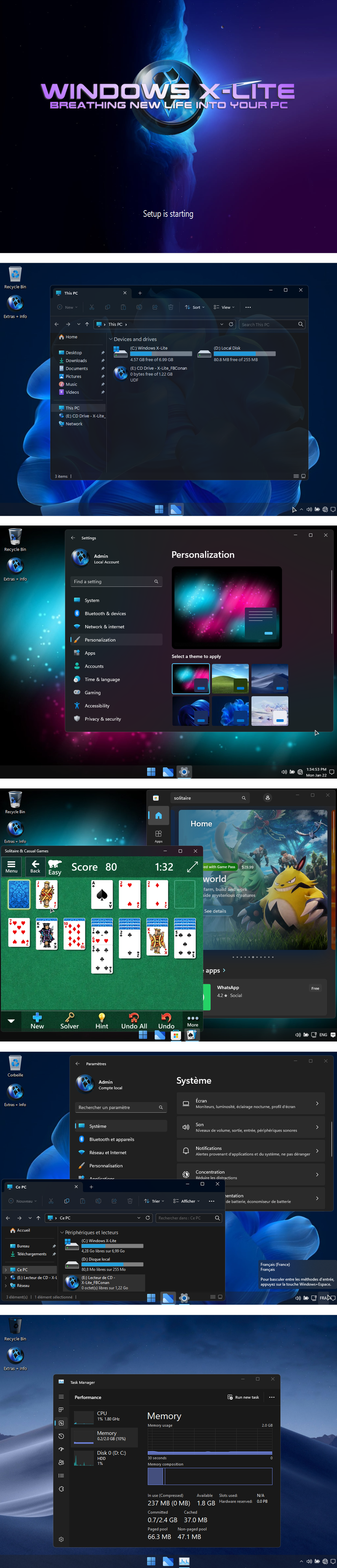Collapse the Périphériques et lecteurs group

tap(62, 1233)
